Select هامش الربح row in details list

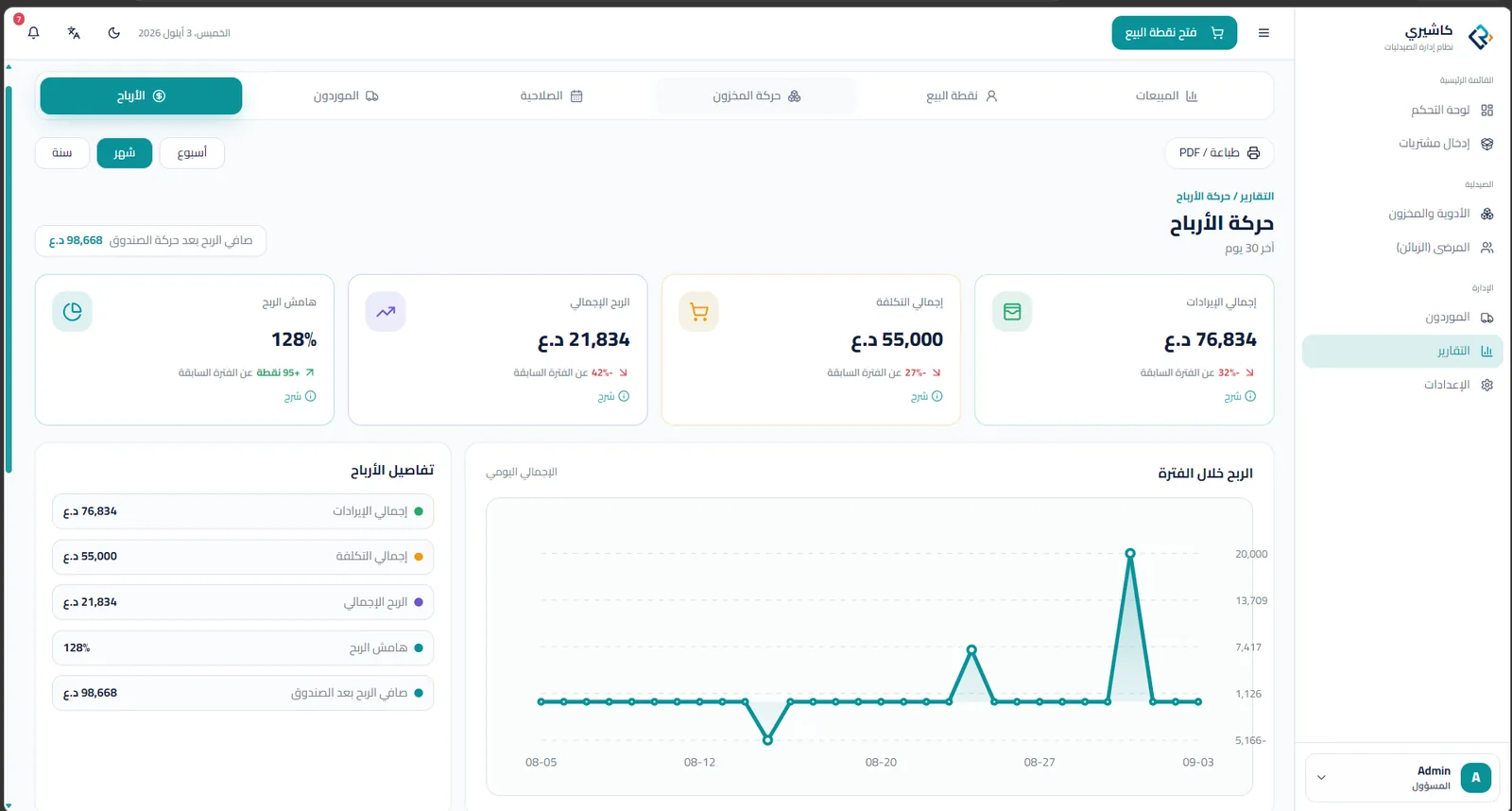(243, 648)
